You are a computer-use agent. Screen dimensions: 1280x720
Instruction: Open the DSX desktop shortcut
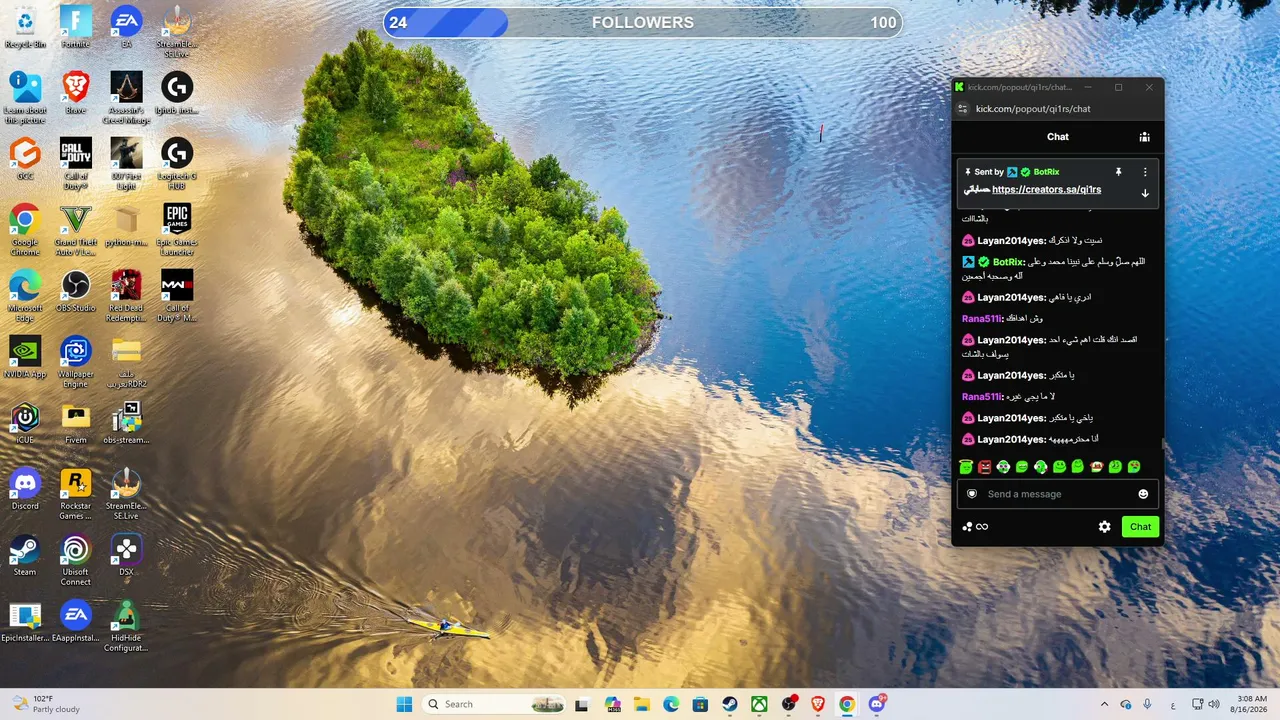(x=126, y=555)
